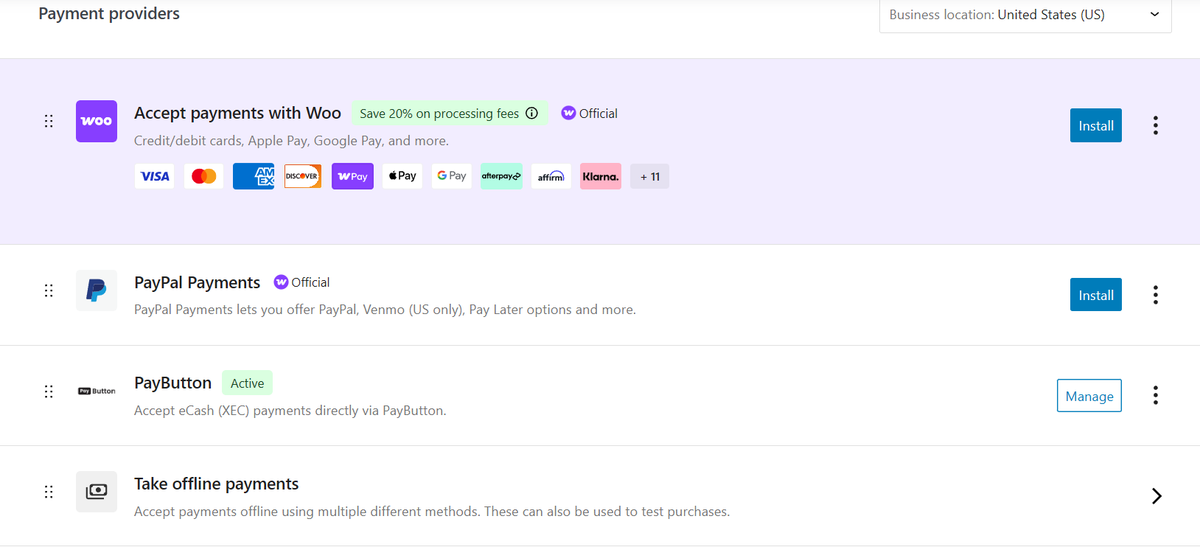Grab the offline payments row drag handle
The height and width of the screenshot is (547, 1200).
coord(48,492)
